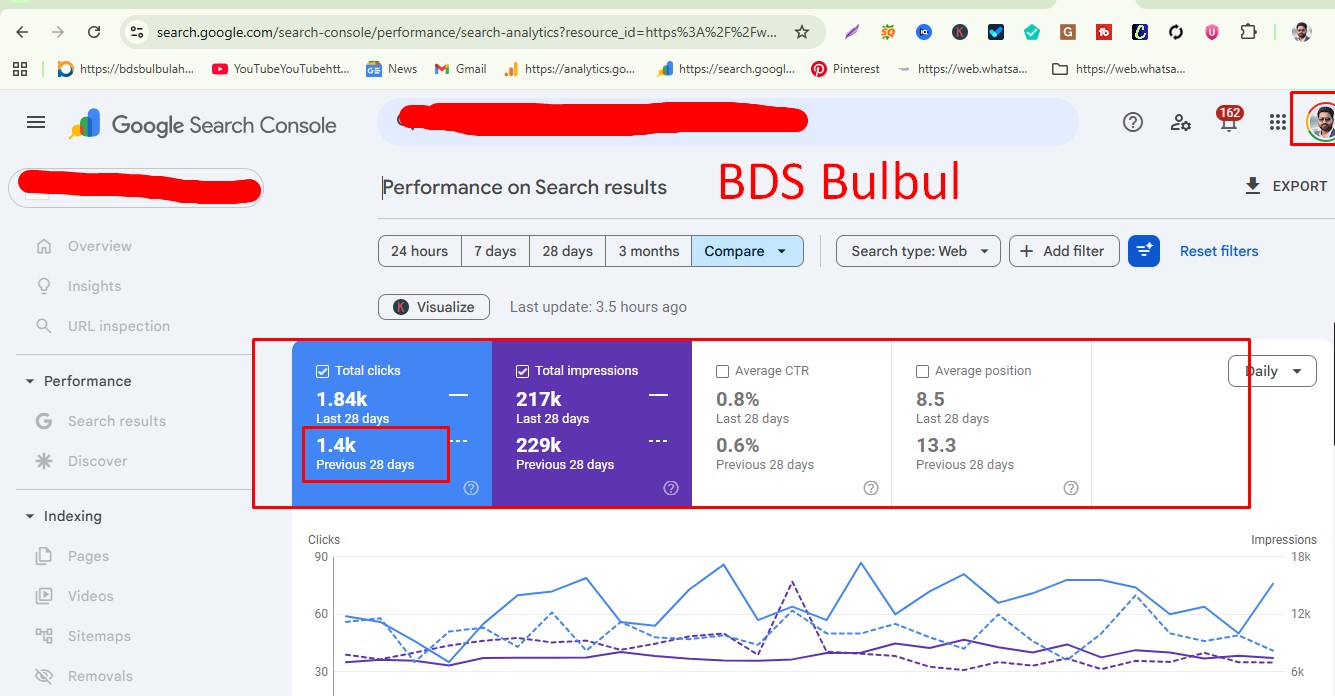The image size is (1335, 696).
Task: Open Chrome profile avatar in toolbar
Action: coord(1301,32)
